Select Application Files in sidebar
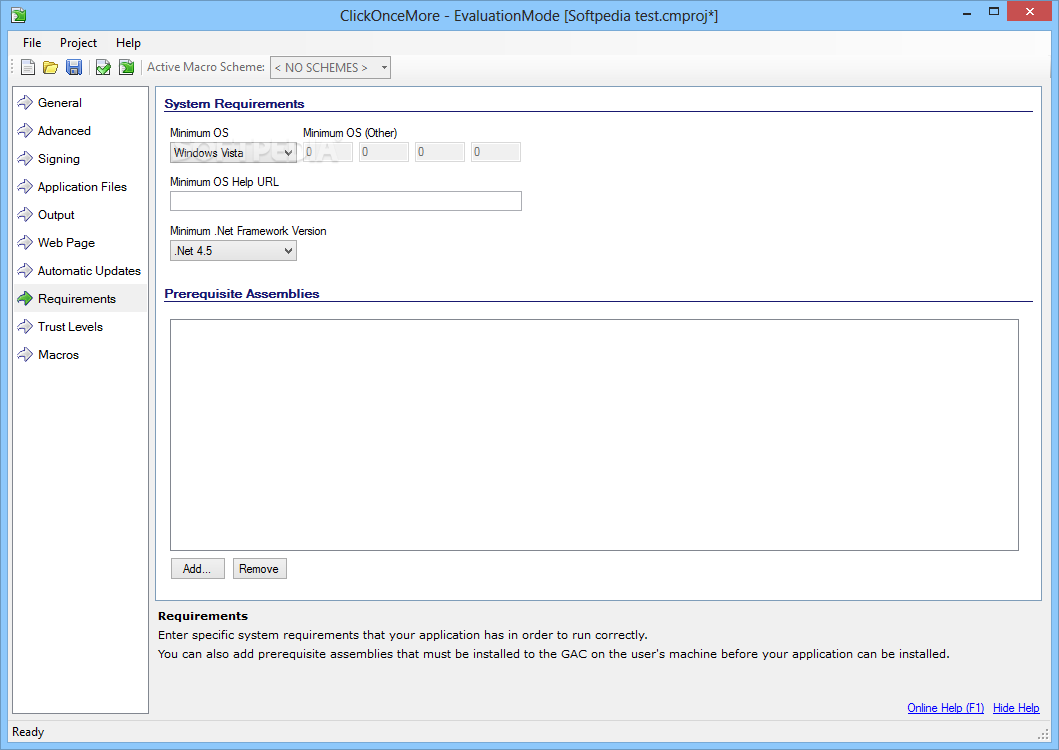The width and height of the screenshot is (1059, 750). point(80,186)
